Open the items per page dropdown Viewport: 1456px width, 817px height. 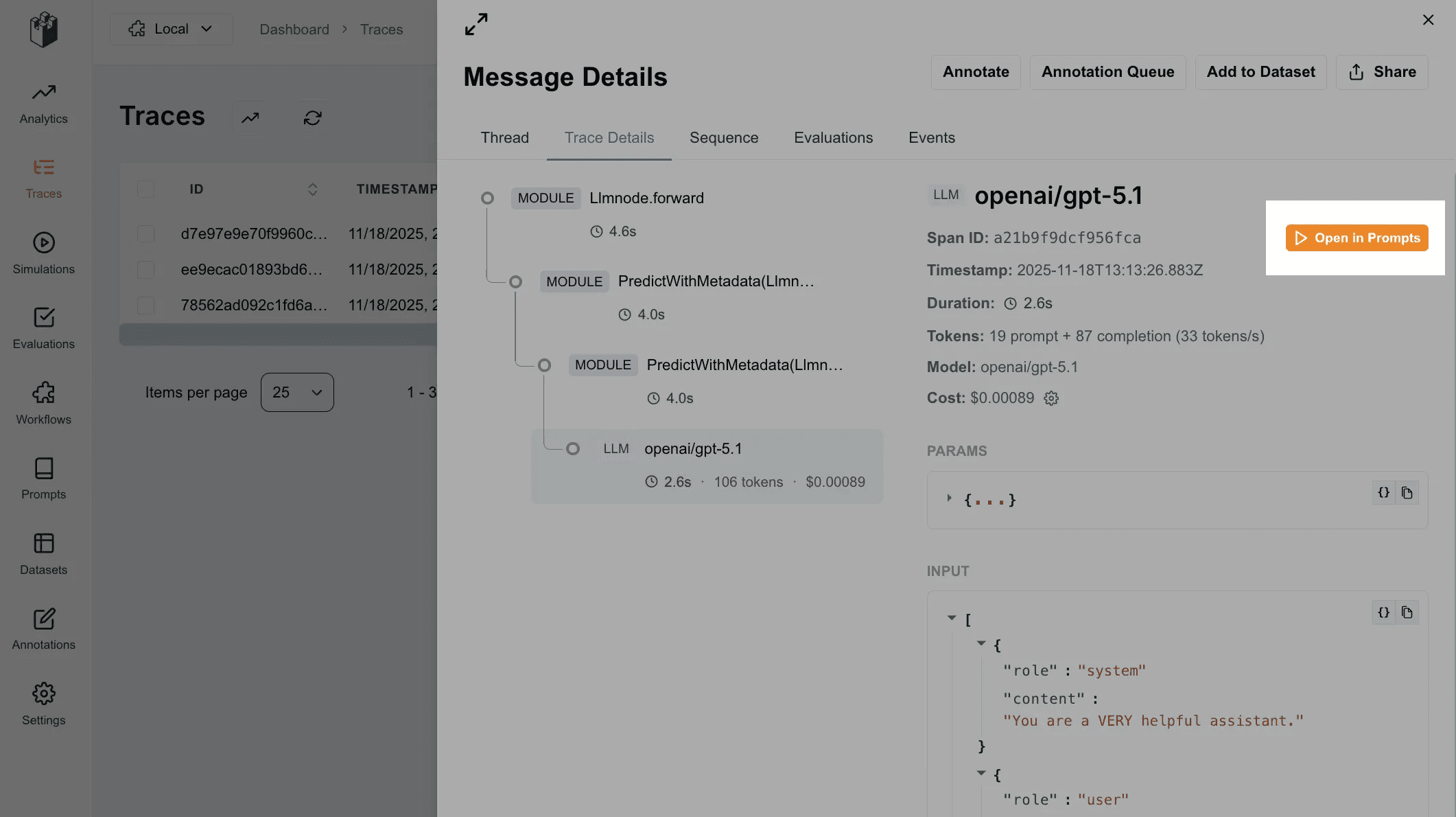(297, 393)
